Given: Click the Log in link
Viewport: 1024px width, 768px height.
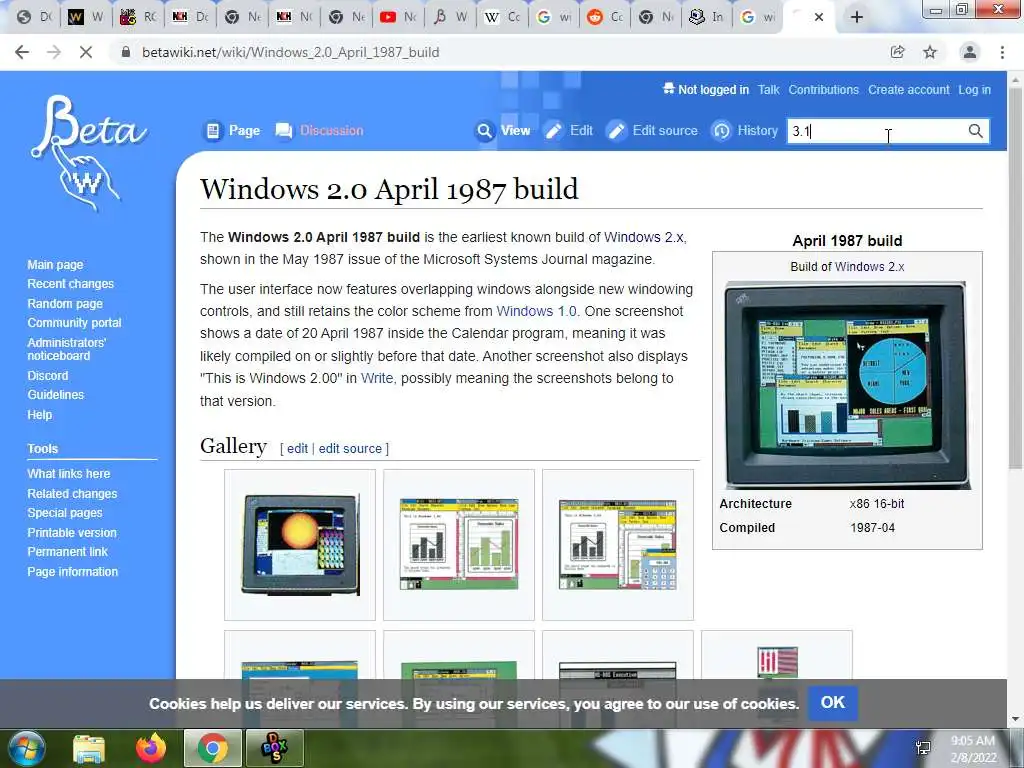Looking at the screenshot, I should pyautogui.click(x=974, y=90).
